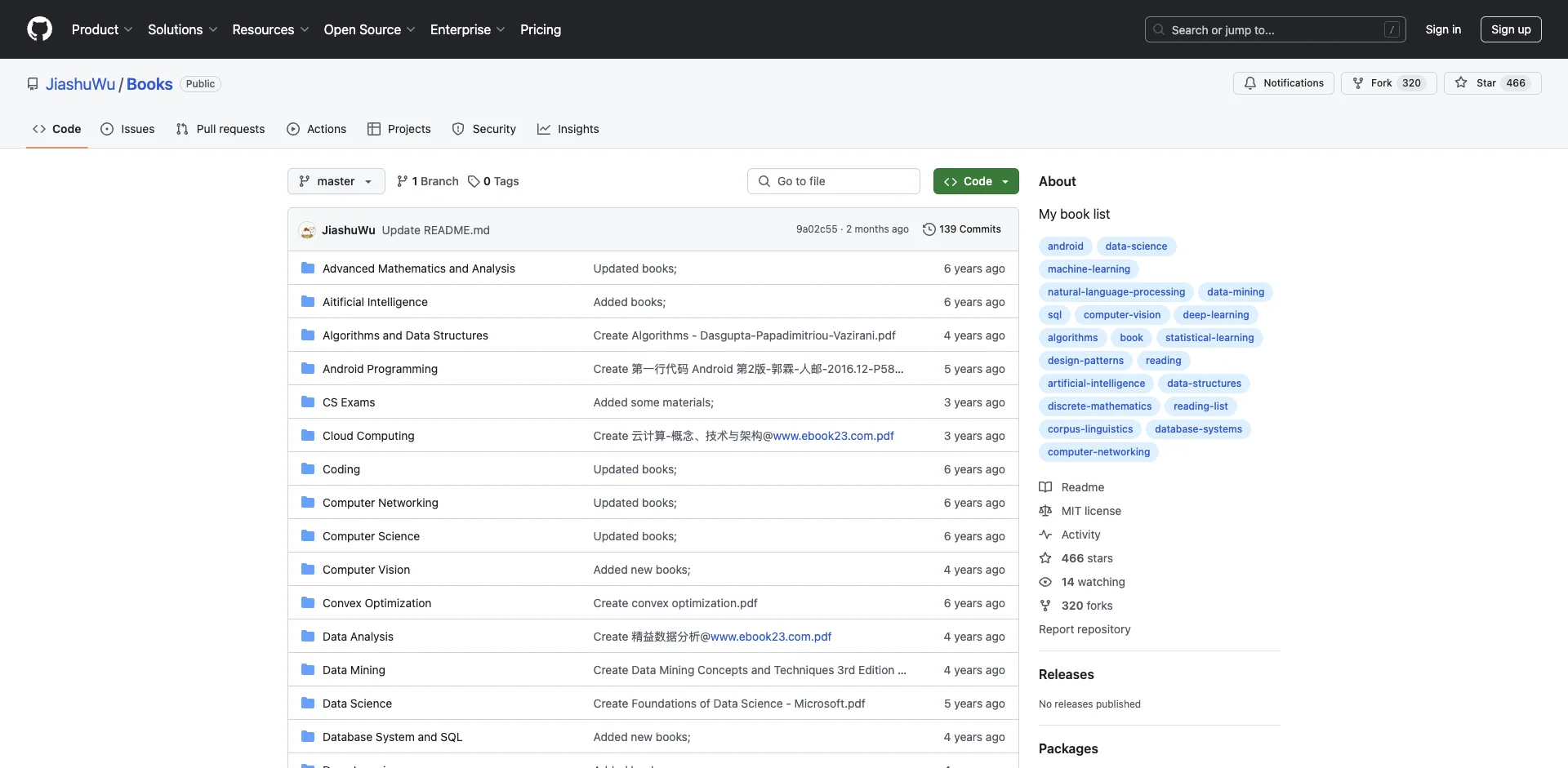The width and height of the screenshot is (1568, 768).
Task: Open the green Code dropdown button
Action: [x=976, y=181]
